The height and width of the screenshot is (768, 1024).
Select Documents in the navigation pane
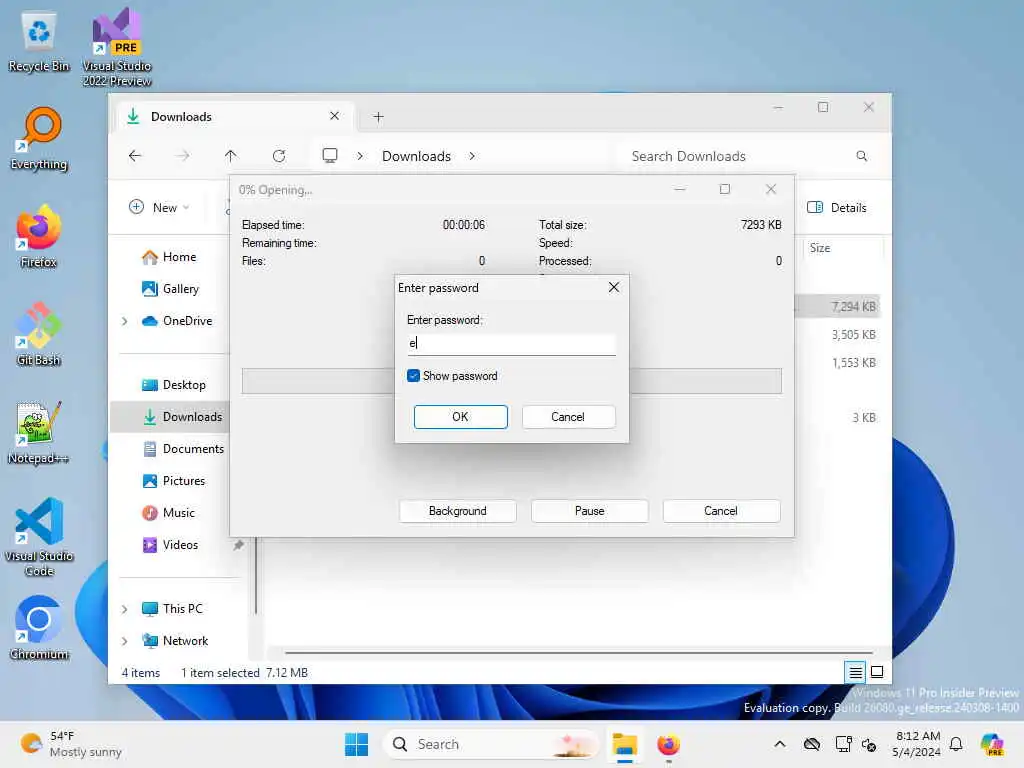point(184,449)
